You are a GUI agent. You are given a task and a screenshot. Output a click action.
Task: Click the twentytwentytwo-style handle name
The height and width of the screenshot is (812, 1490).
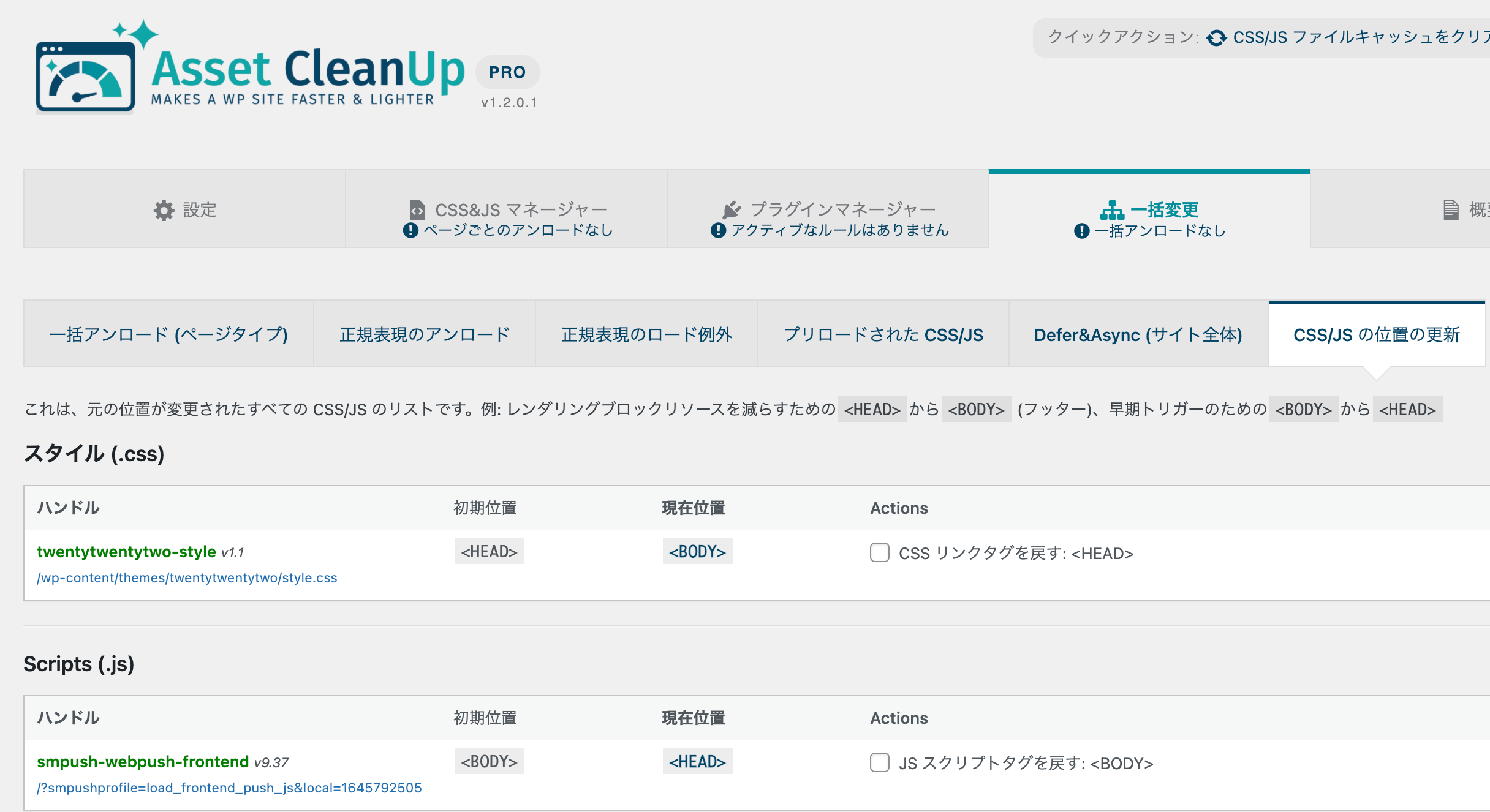[126, 552]
